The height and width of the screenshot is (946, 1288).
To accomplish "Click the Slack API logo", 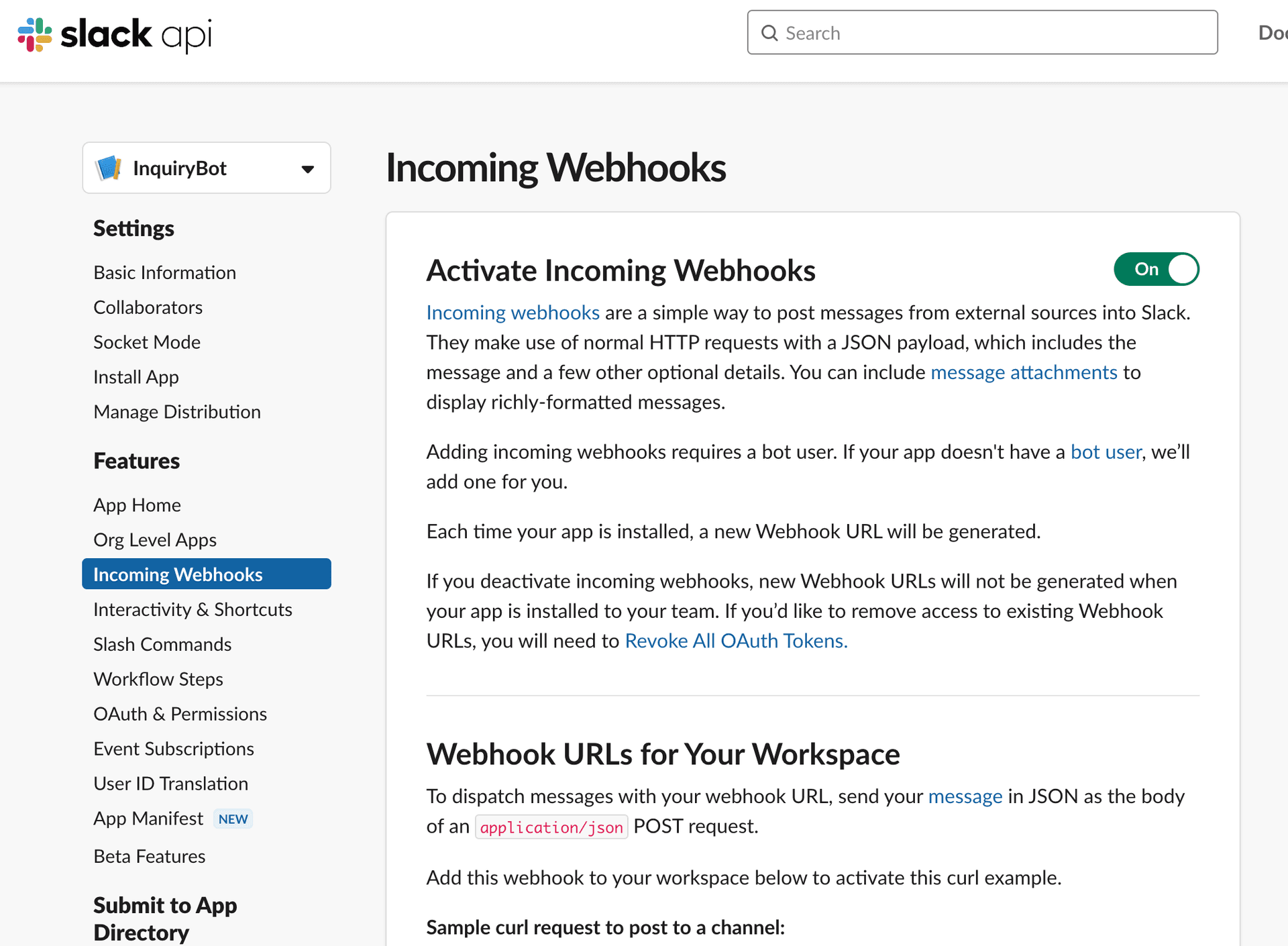I will coord(114,35).
